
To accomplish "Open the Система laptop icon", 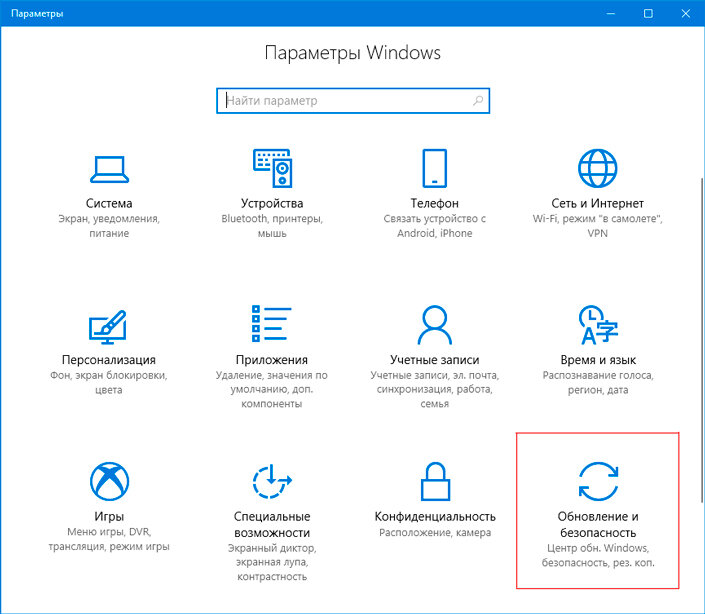I will click(x=109, y=169).
